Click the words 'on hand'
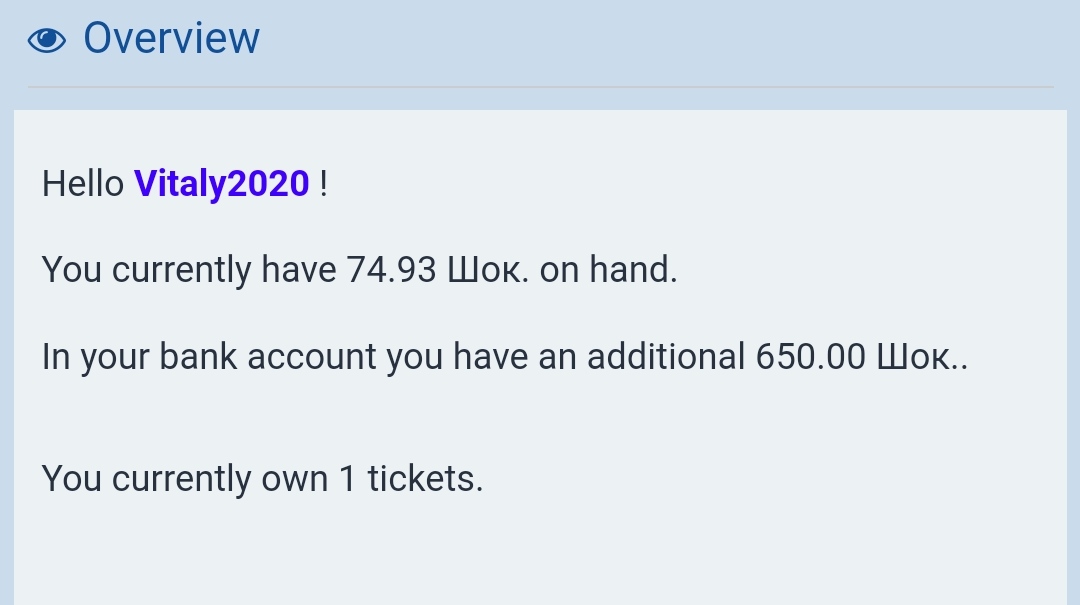The height and width of the screenshot is (605, 1080). (x=608, y=271)
